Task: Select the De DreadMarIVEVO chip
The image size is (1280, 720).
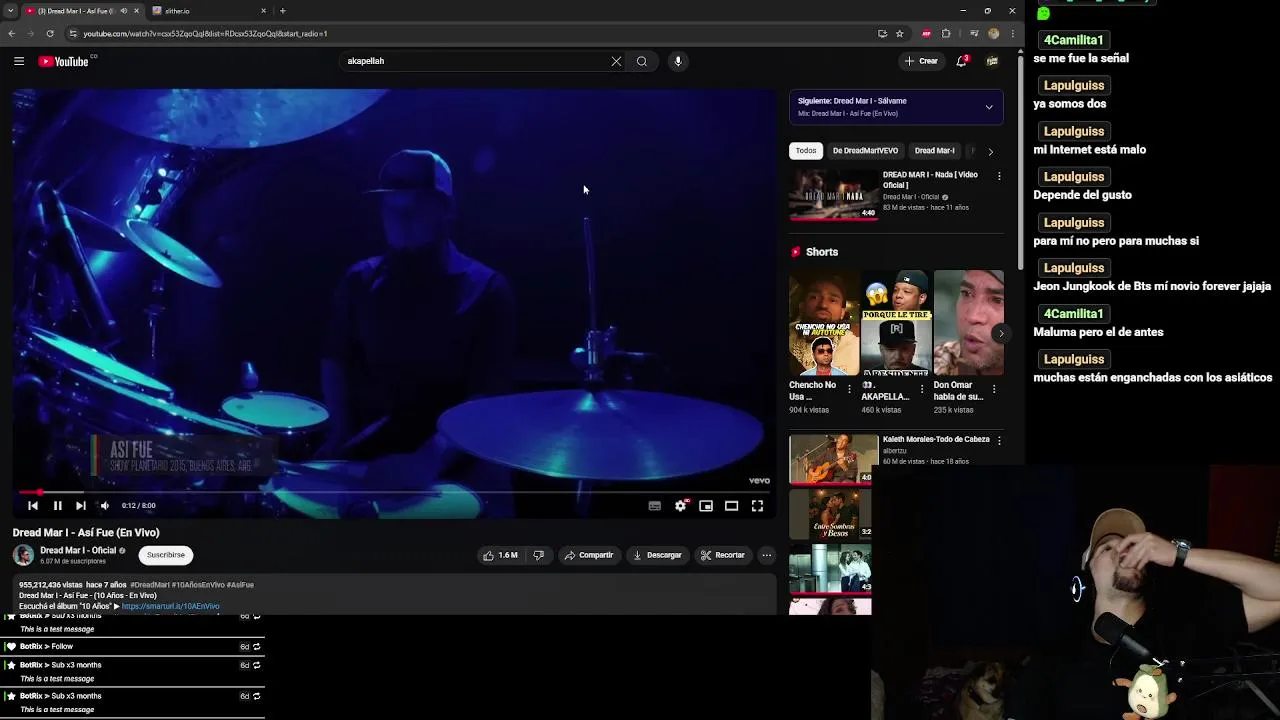Action: point(865,151)
